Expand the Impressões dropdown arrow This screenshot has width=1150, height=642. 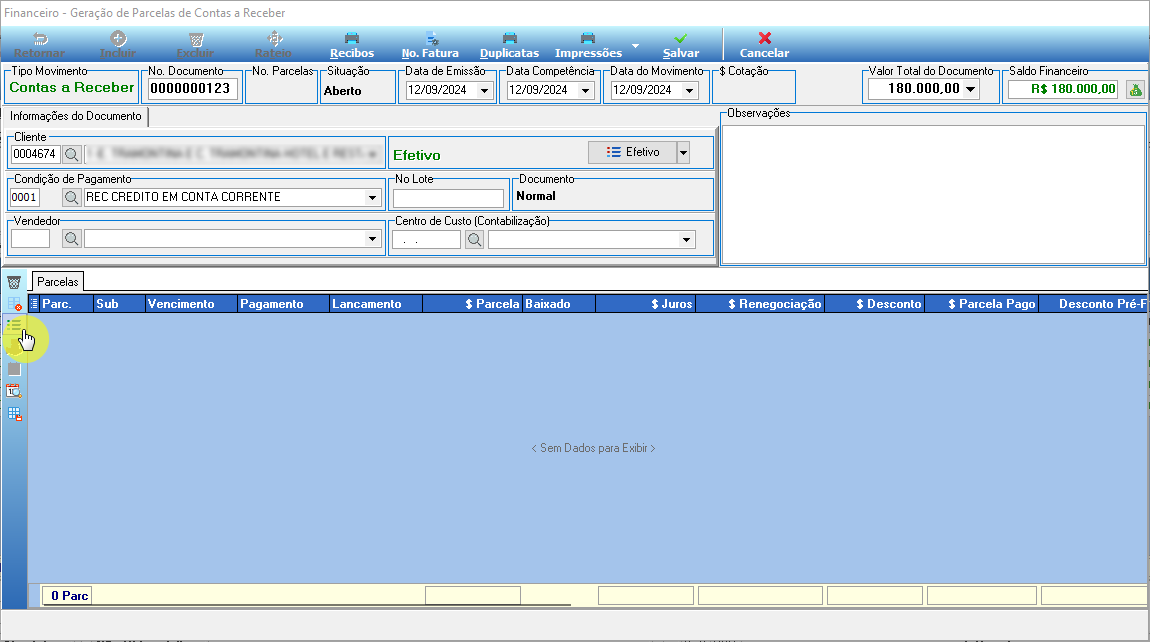pos(635,46)
